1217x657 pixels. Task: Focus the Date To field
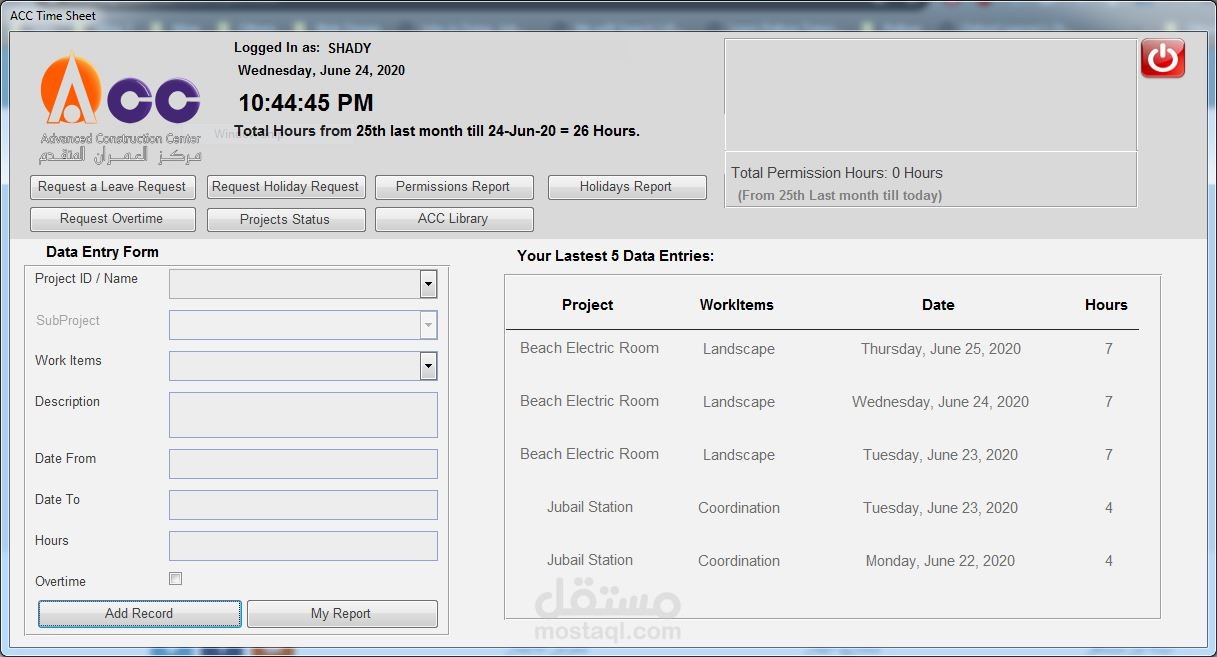pos(303,505)
